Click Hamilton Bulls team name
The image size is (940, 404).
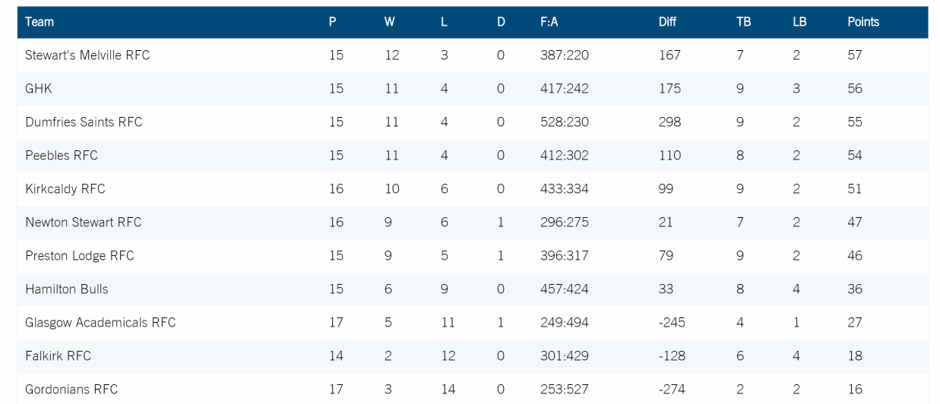[x=67, y=289]
